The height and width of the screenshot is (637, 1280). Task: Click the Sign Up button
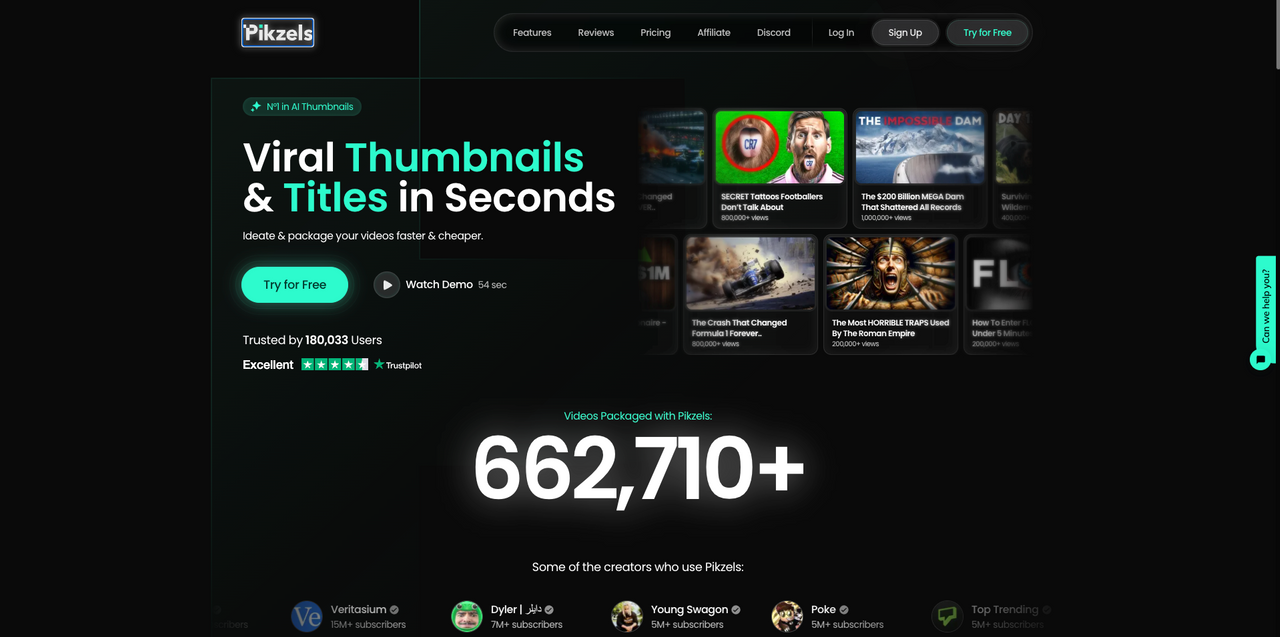tap(905, 33)
